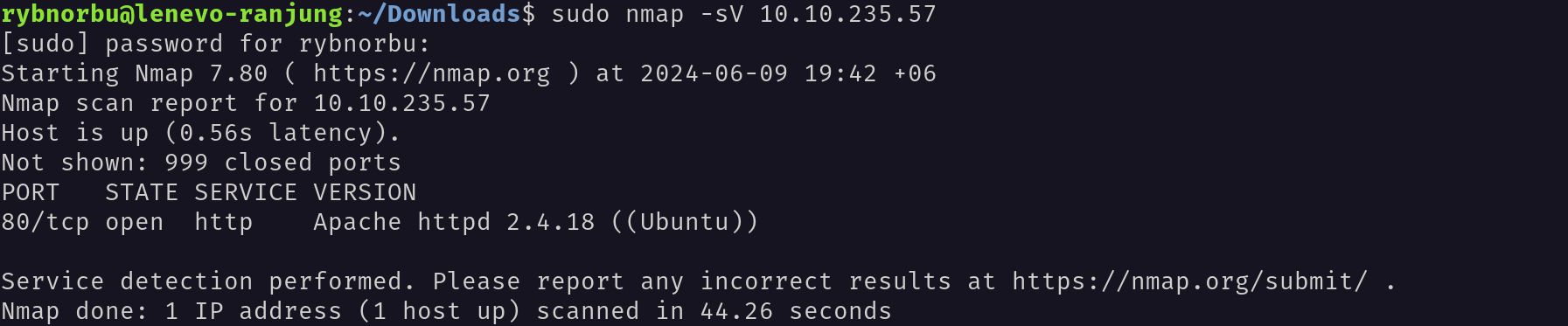Click the -sV flag in the command
Image resolution: width=1568 pixels, height=326 pixels.
point(721,14)
